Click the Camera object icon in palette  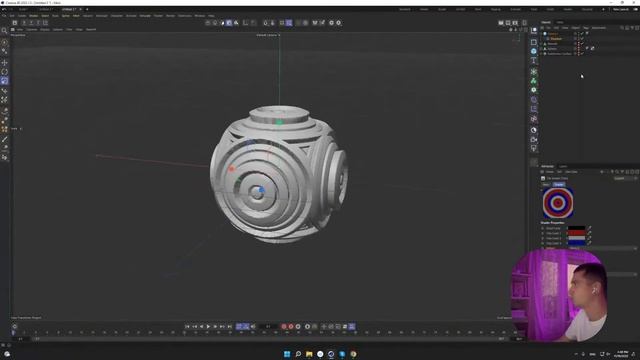pyautogui.click(x=533, y=140)
